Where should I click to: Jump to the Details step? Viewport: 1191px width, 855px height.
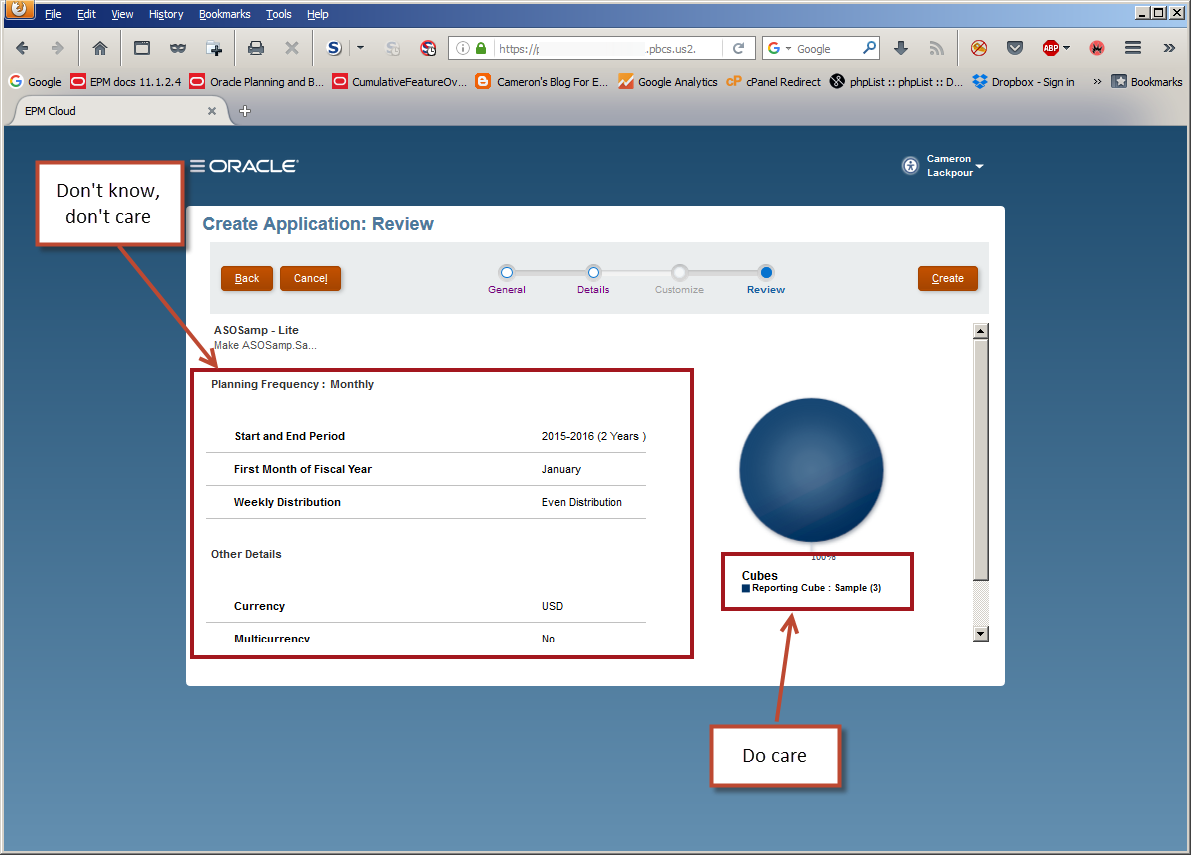(x=593, y=273)
